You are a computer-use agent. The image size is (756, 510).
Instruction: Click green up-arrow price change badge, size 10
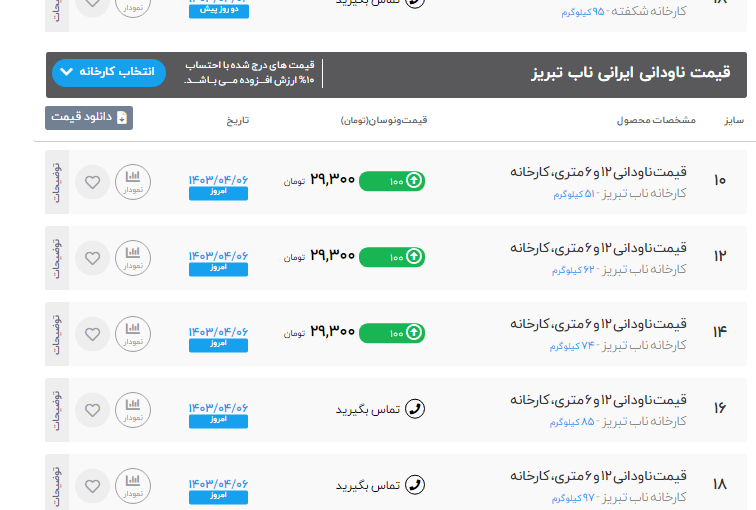pyautogui.click(x=392, y=181)
